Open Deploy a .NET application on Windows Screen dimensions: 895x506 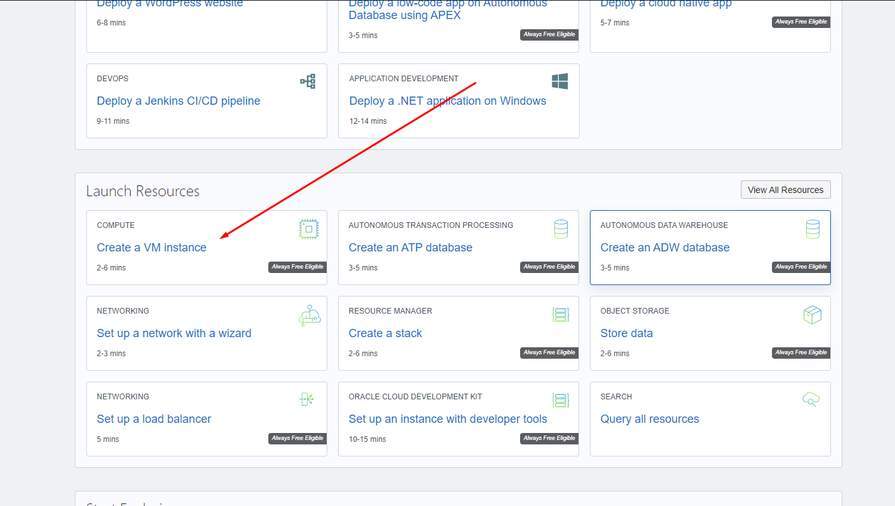point(447,101)
